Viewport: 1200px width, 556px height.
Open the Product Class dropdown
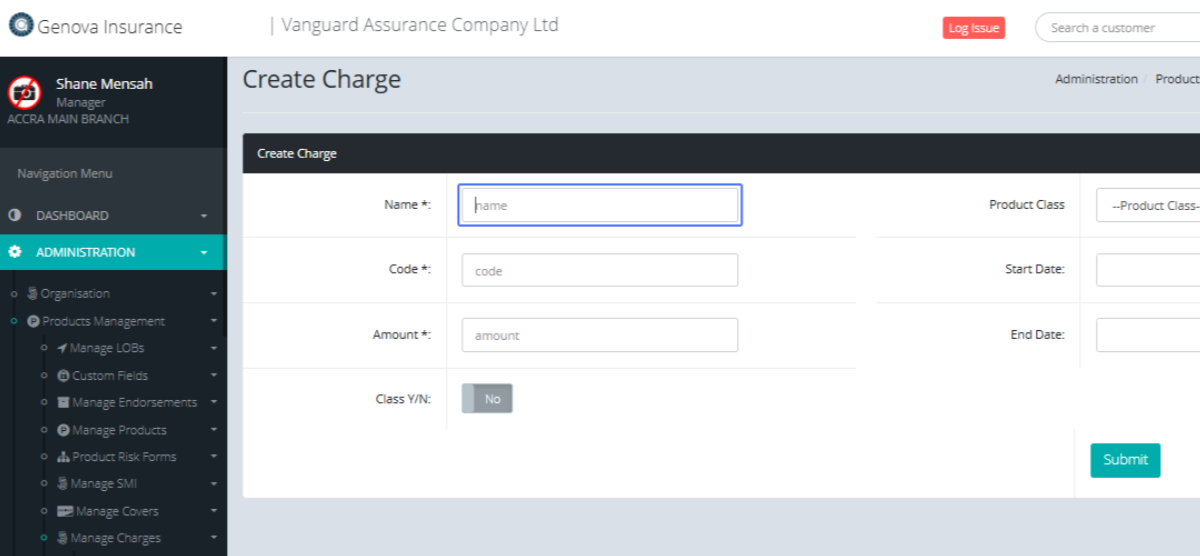tap(1150, 205)
